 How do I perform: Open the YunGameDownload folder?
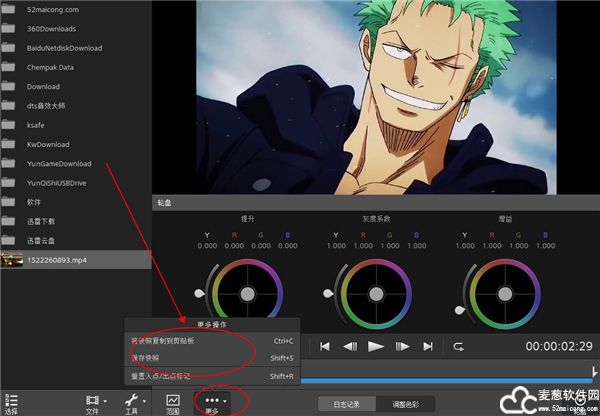tap(59, 164)
